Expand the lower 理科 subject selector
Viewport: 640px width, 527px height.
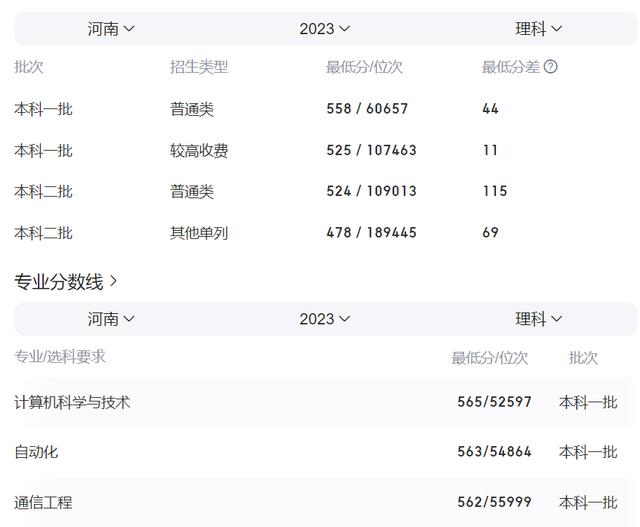(x=539, y=319)
